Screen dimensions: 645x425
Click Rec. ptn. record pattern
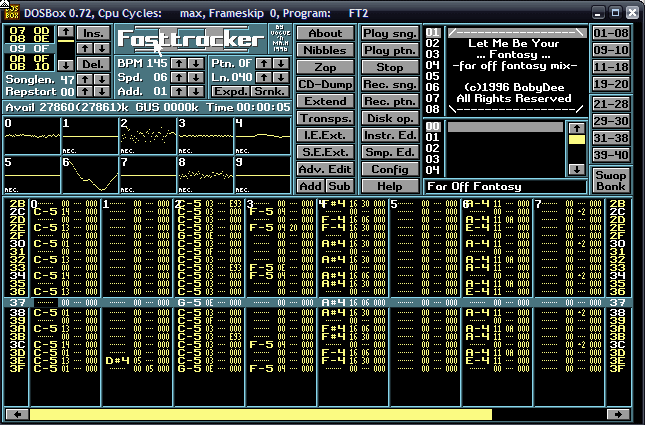tap(390, 101)
